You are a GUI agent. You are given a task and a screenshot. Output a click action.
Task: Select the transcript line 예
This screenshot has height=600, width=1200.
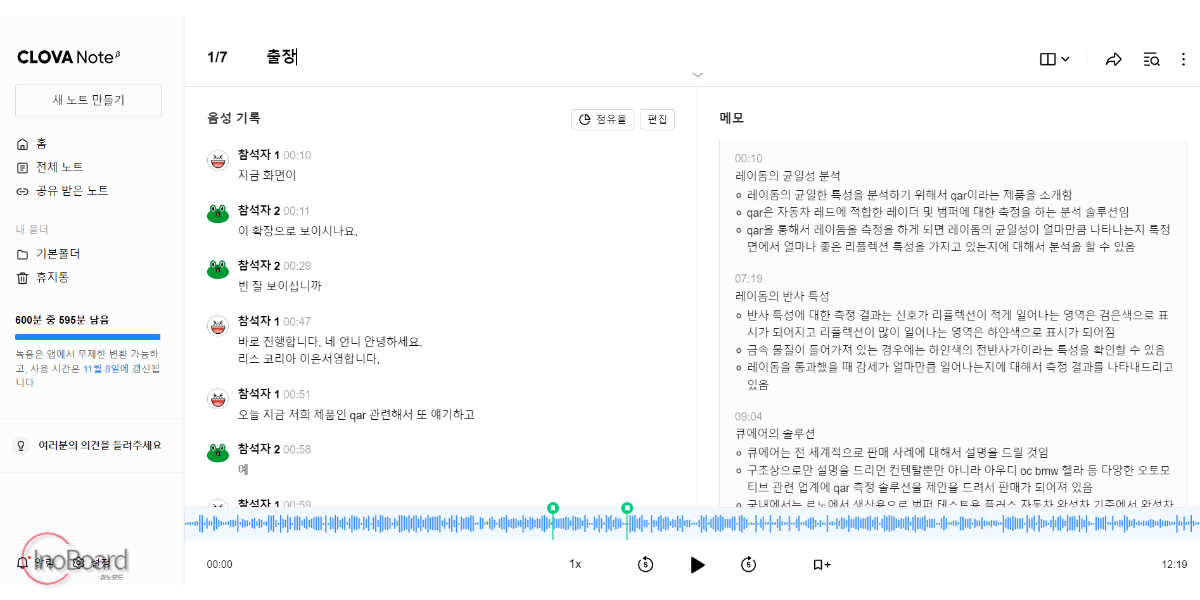(243, 469)
